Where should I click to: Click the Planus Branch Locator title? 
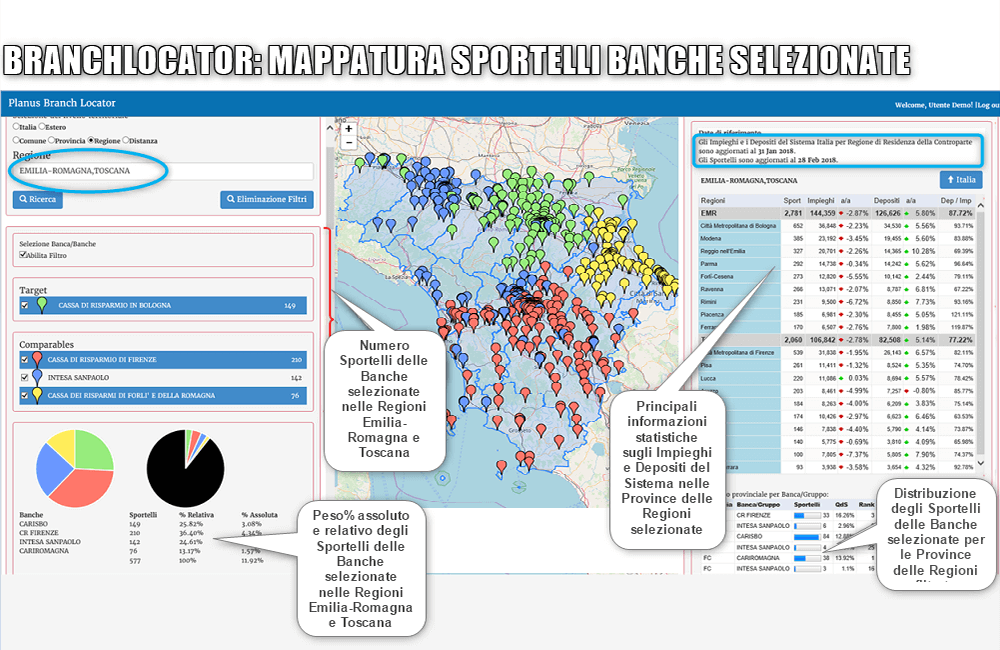62,103
